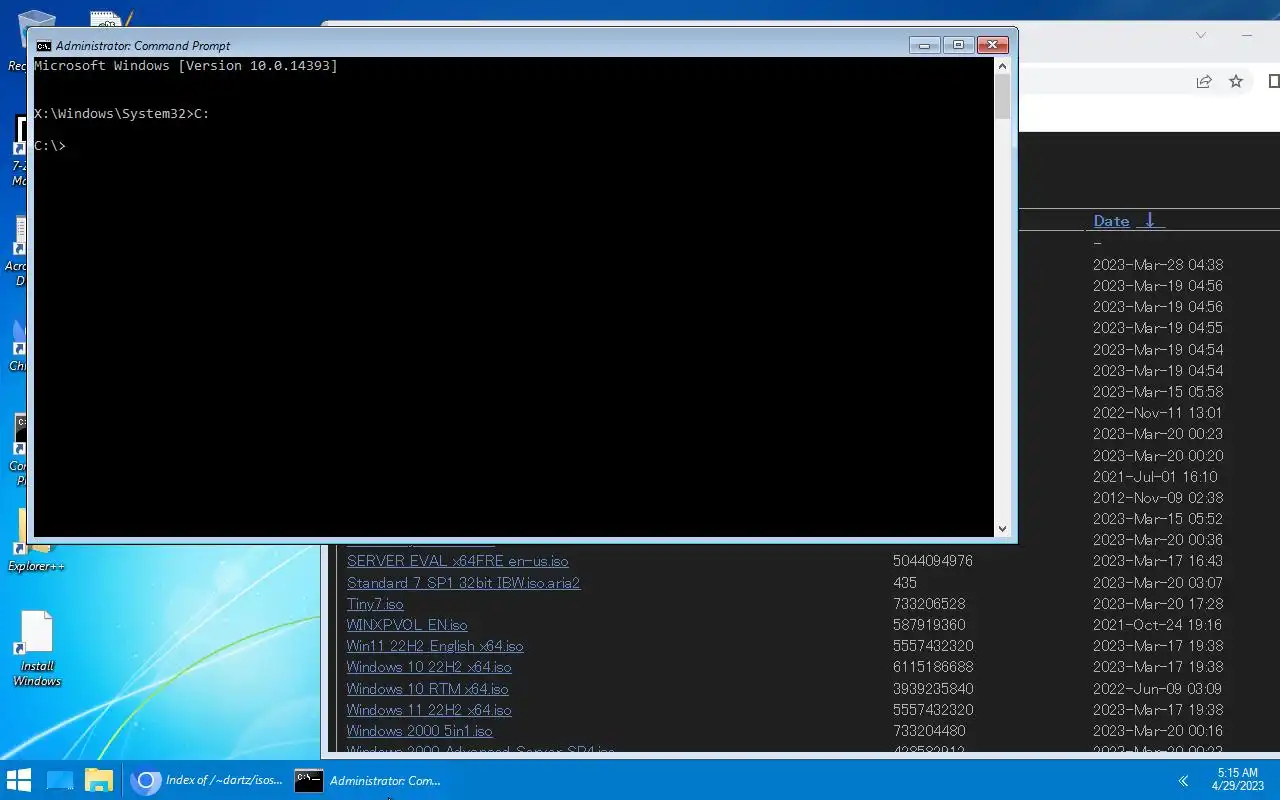The image size is (1280, 800).
Task: Bookmark this page with the star icon
Action: coord(1236,82)
